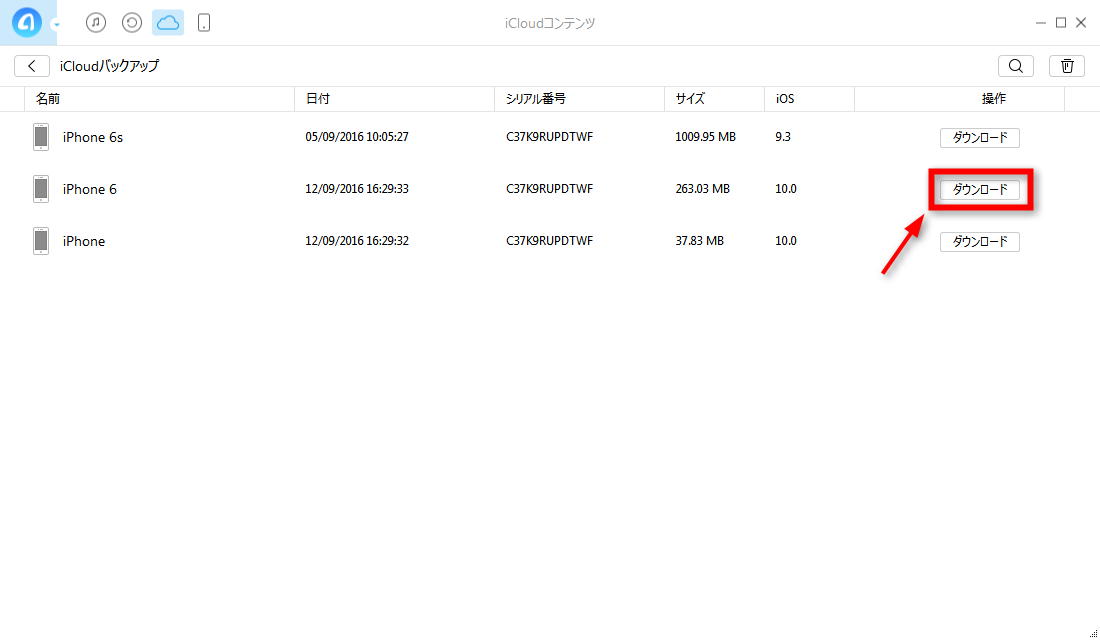This screenshot has height=640, width=1100.
Task: Select the iCloud content cloud icon
Action: tap(168, 22)
